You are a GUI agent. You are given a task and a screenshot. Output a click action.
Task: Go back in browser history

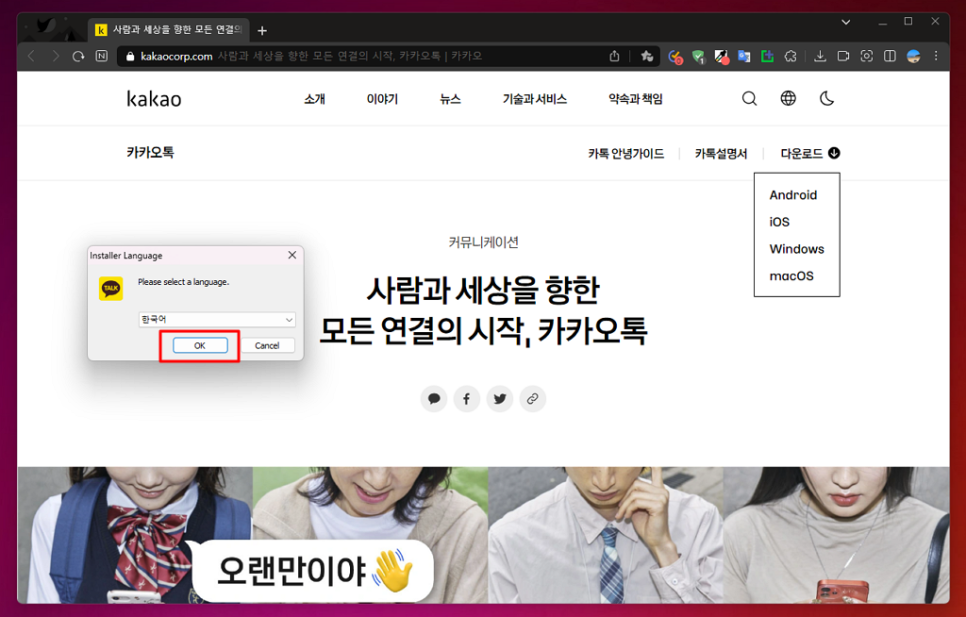31,56
